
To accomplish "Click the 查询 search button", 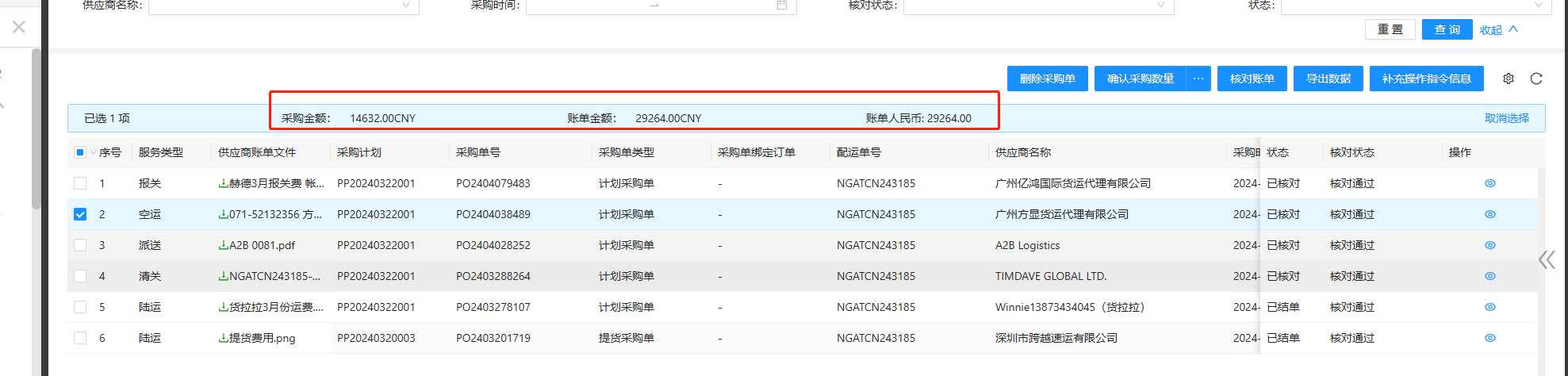I will pos(1447,29).
